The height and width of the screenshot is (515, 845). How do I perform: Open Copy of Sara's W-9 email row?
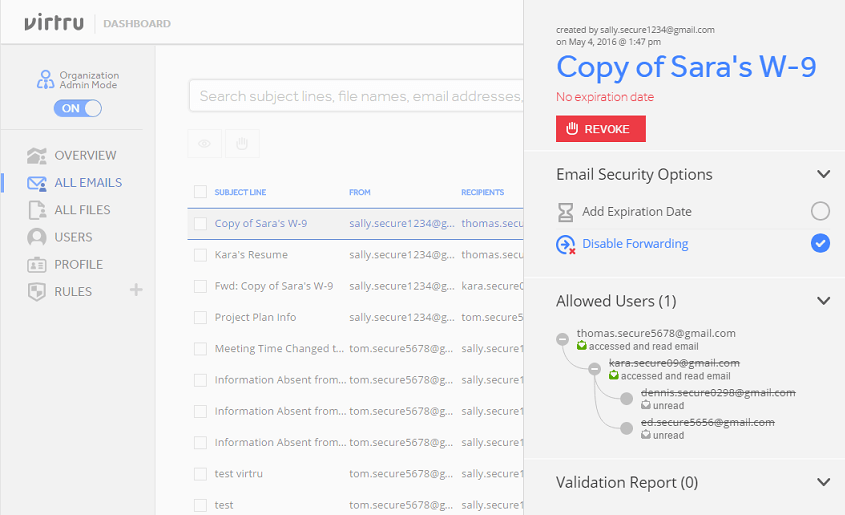point(356,224)
